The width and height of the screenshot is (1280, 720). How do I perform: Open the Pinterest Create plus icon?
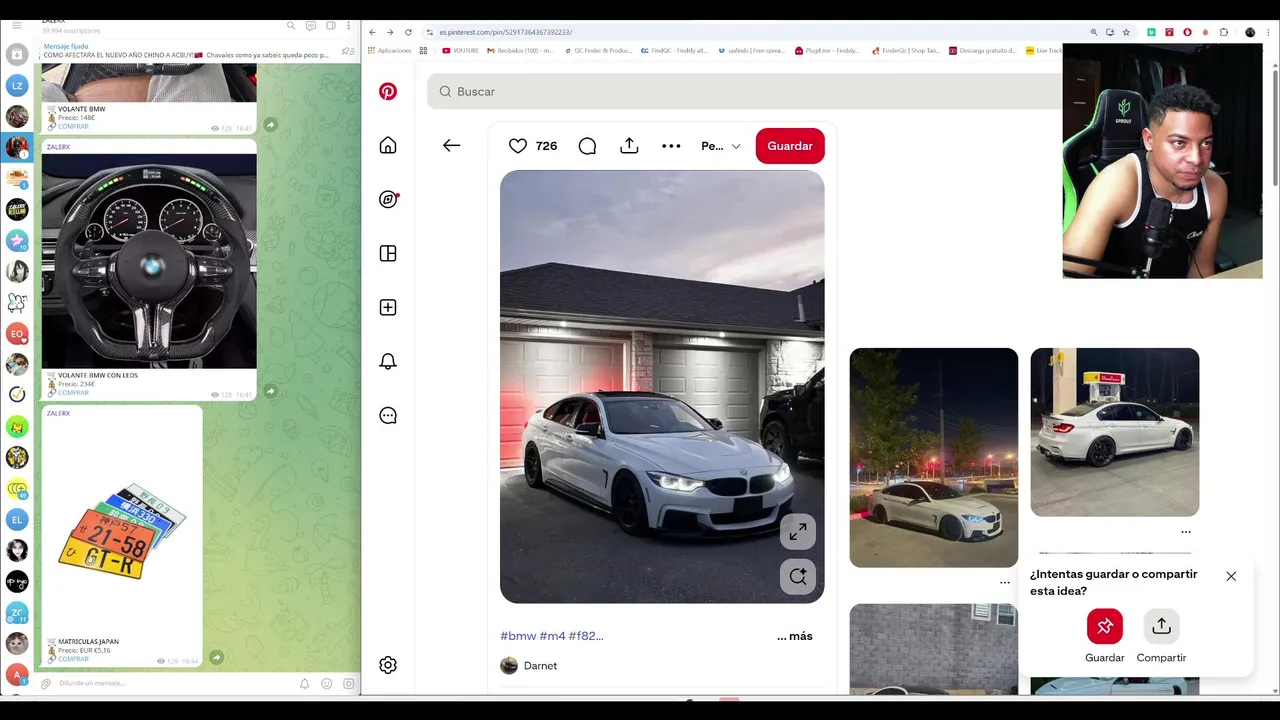(388, 307)
